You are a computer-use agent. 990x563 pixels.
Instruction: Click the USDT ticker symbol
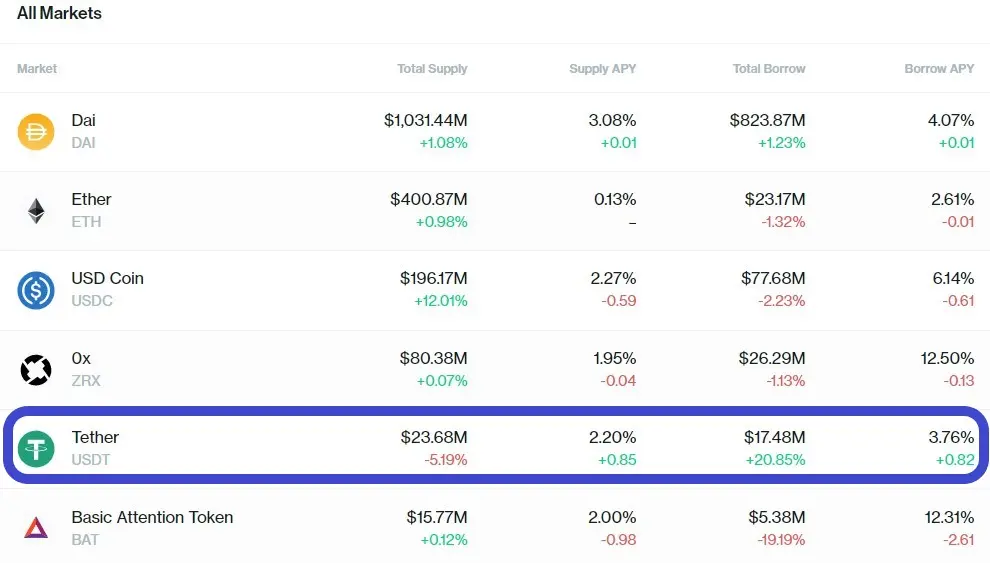(91, 460)
